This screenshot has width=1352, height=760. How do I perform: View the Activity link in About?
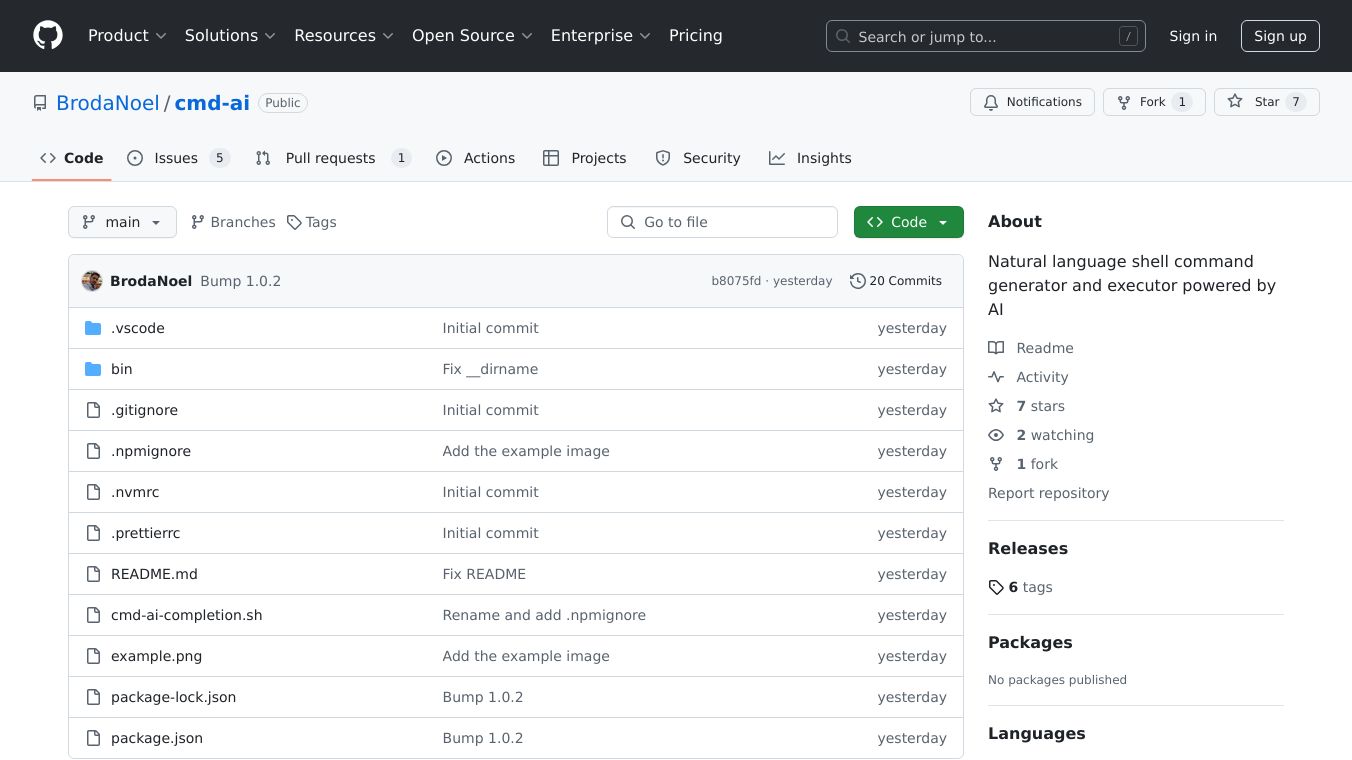[x=1042, y=377]
